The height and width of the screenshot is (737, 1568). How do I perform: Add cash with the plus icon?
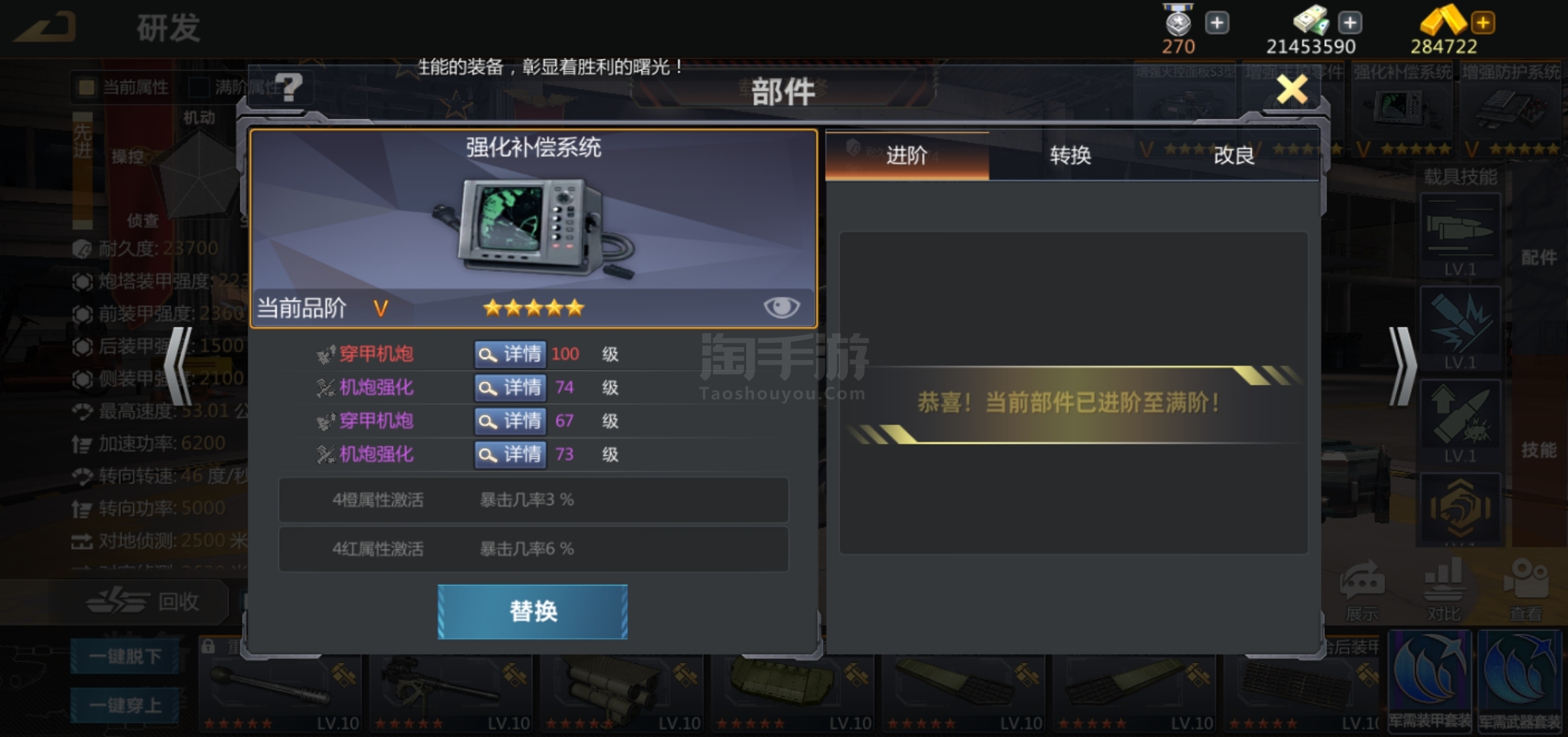tap(1350, 23)
